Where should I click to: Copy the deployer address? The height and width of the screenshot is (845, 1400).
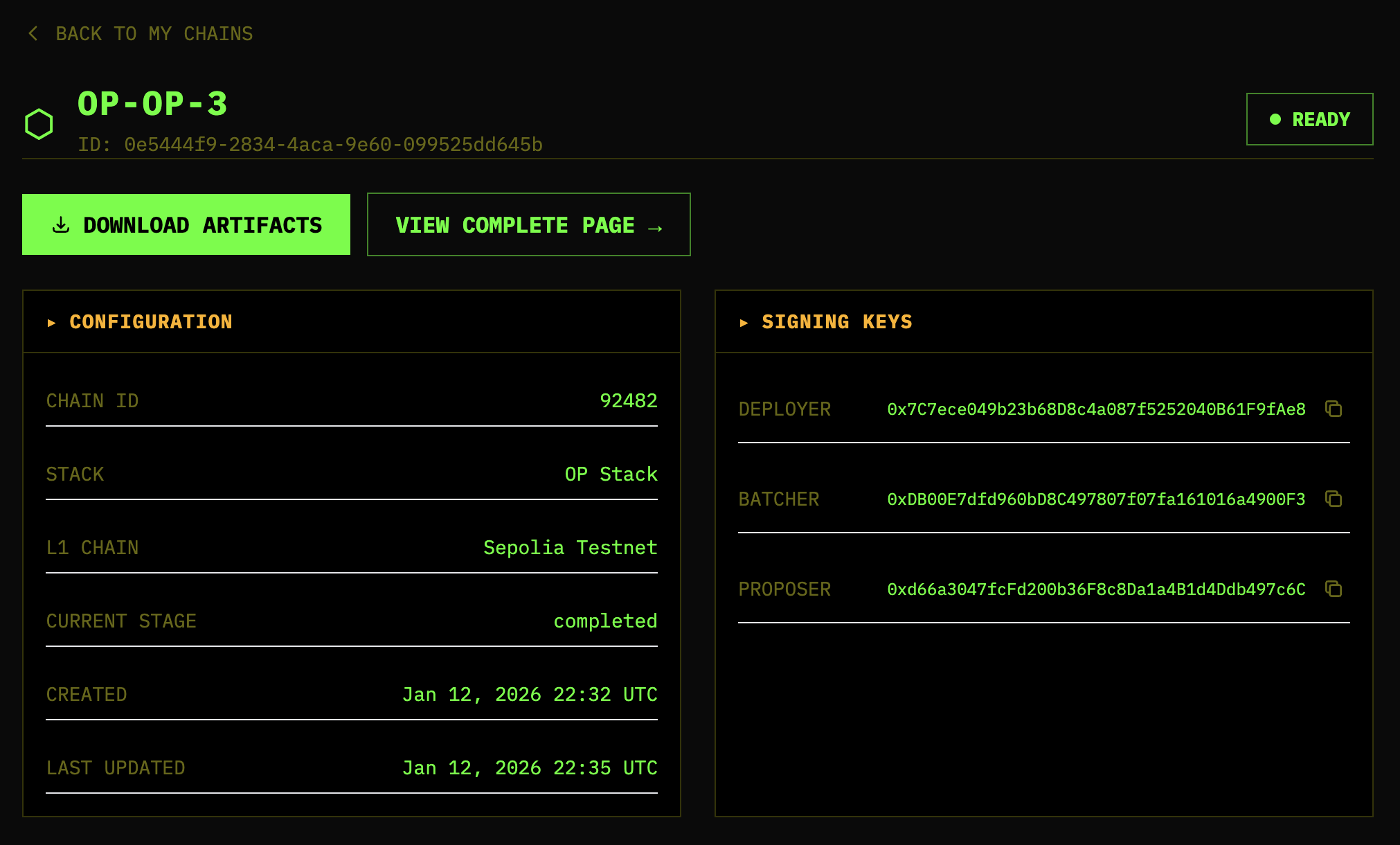pyautogui.click(x=1334, y=409)
